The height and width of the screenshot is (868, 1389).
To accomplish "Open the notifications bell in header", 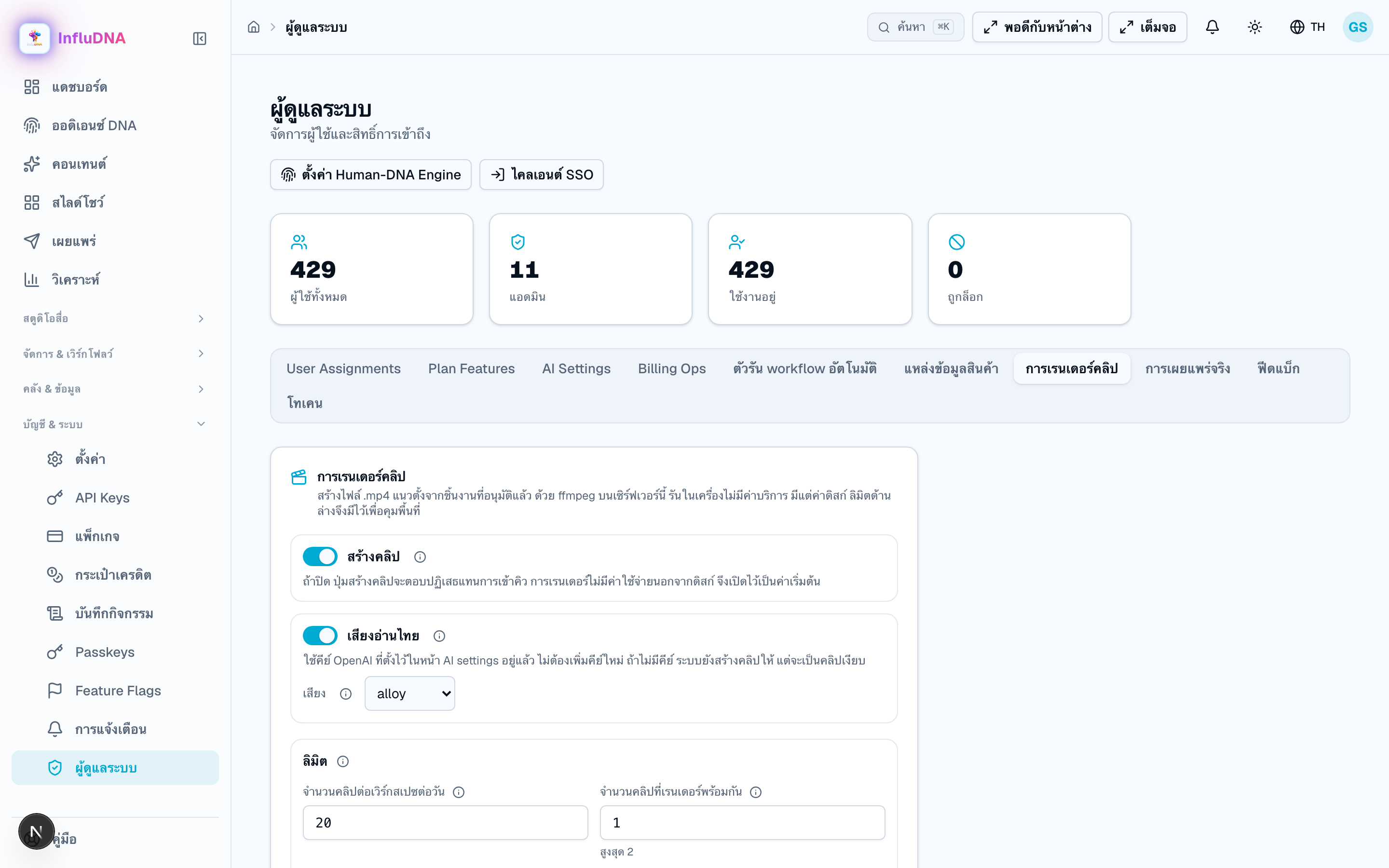I will tap(1212, 27).
